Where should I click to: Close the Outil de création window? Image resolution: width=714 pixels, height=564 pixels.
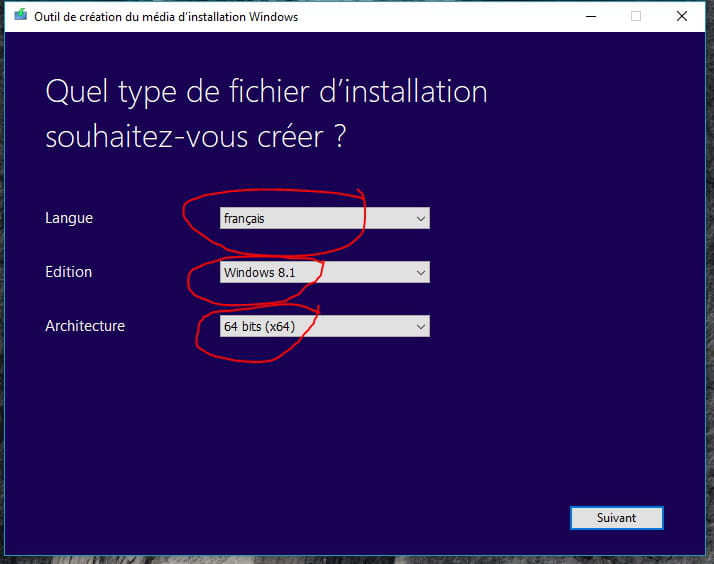(x=682, y=16)
